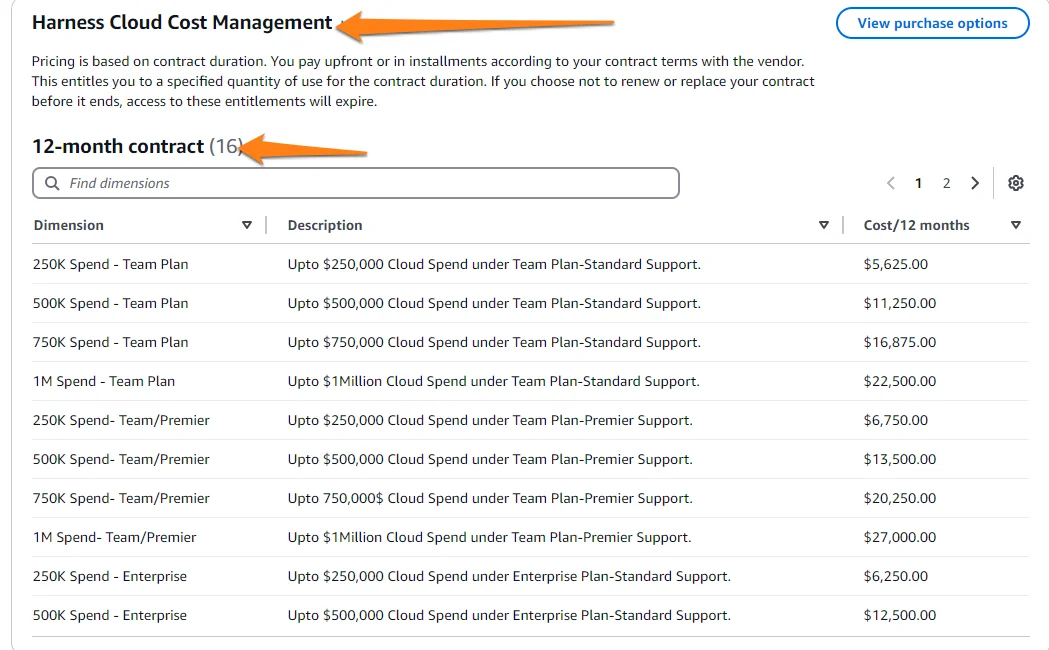
Task: Click the Cost/12 months column header
Action: pos(917,225)
